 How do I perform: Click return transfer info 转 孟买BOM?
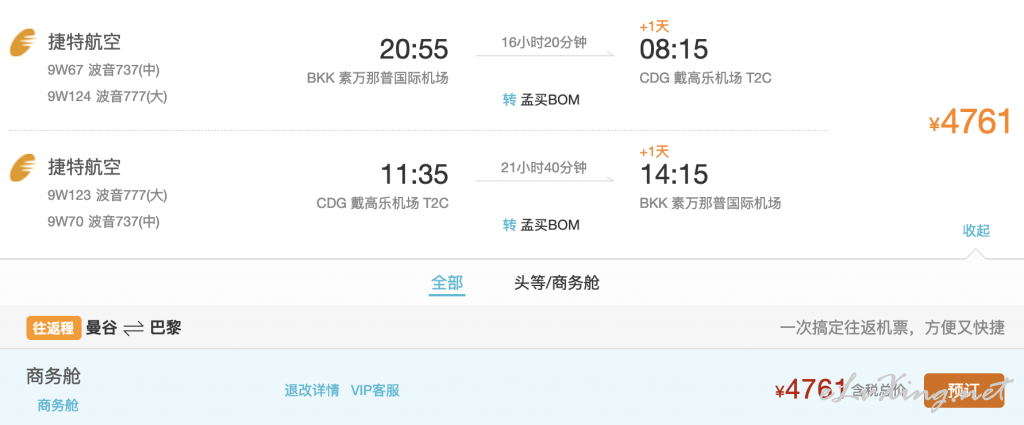[541, 225]
